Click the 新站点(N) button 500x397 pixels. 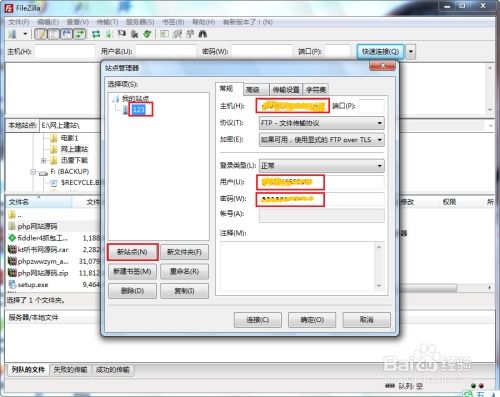[132, 252]
